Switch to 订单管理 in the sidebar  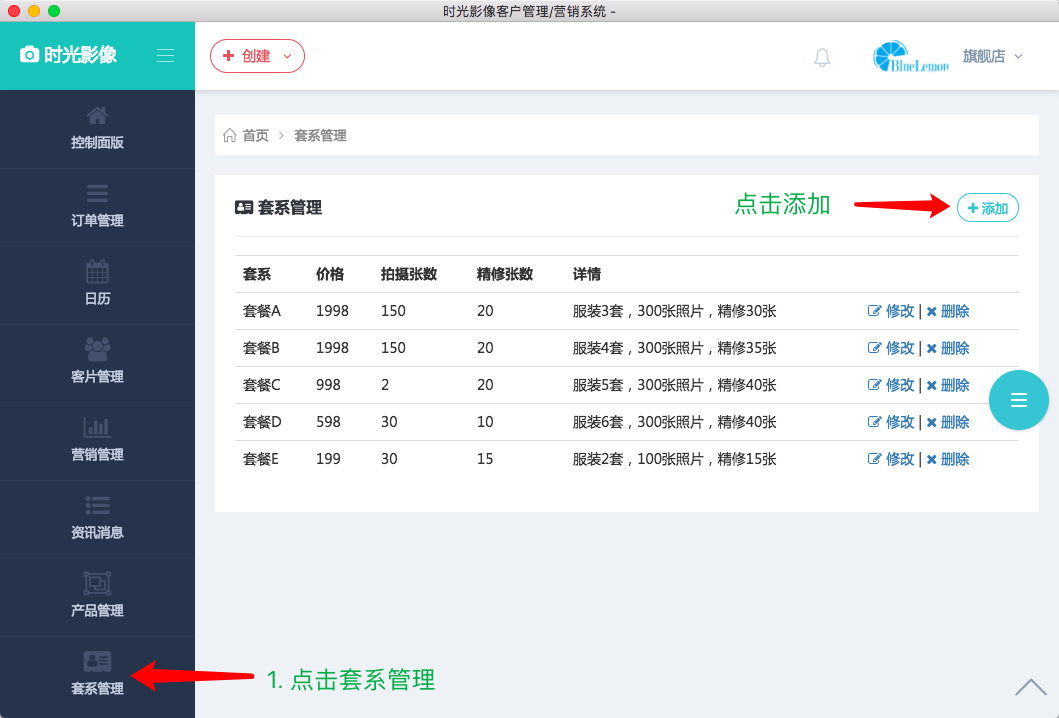coord(97,207)
